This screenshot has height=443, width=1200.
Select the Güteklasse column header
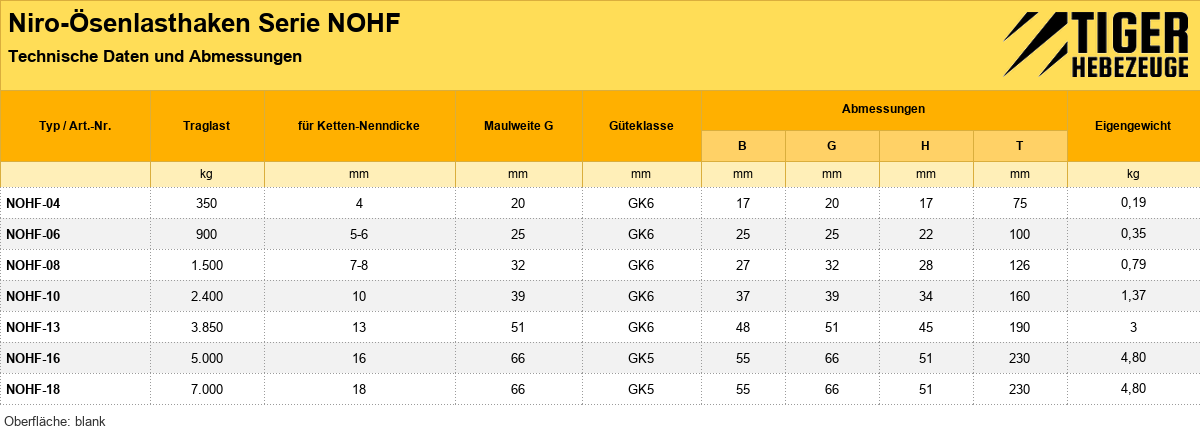[x=641, y=127]
